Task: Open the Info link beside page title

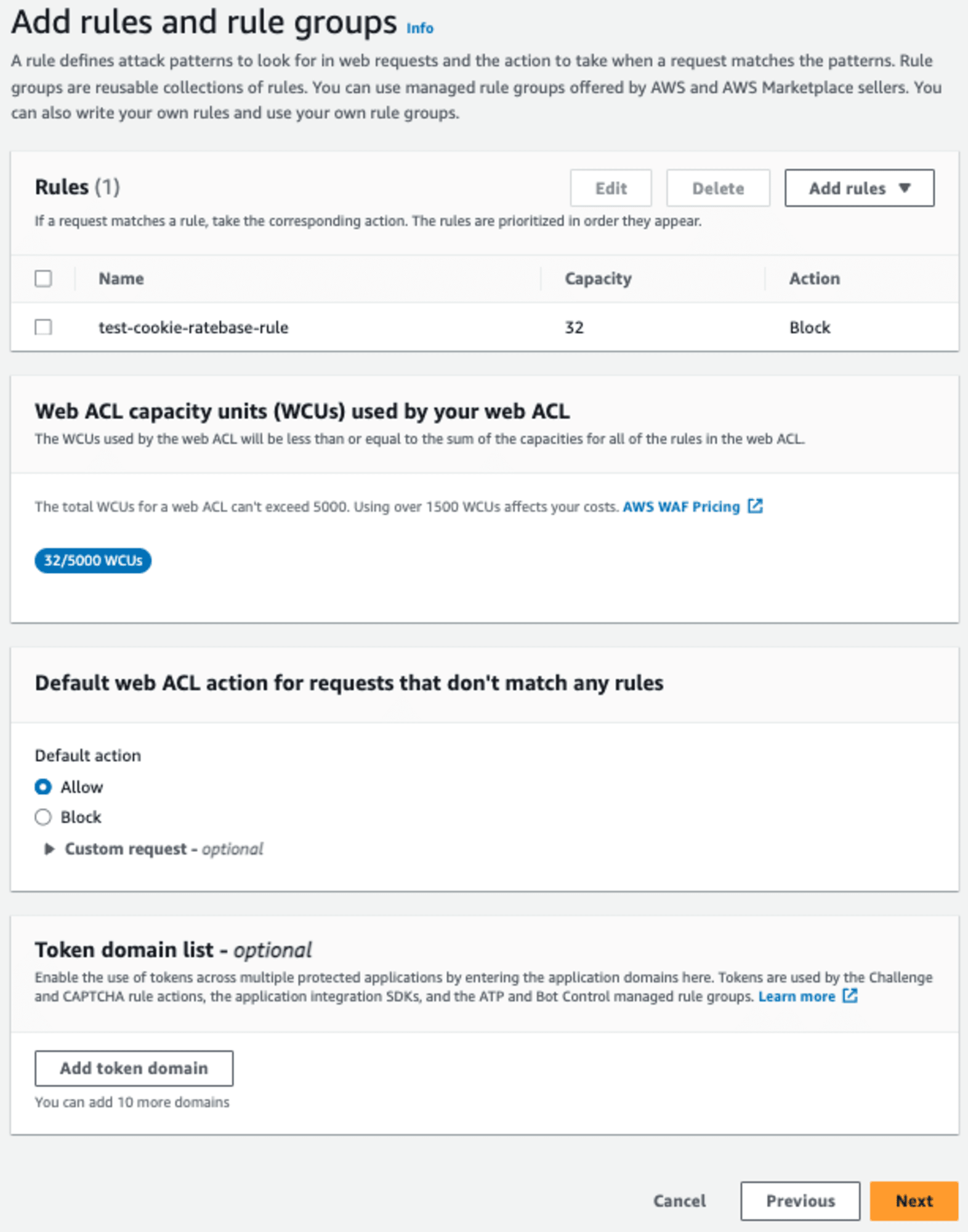Action: [420, 28]
